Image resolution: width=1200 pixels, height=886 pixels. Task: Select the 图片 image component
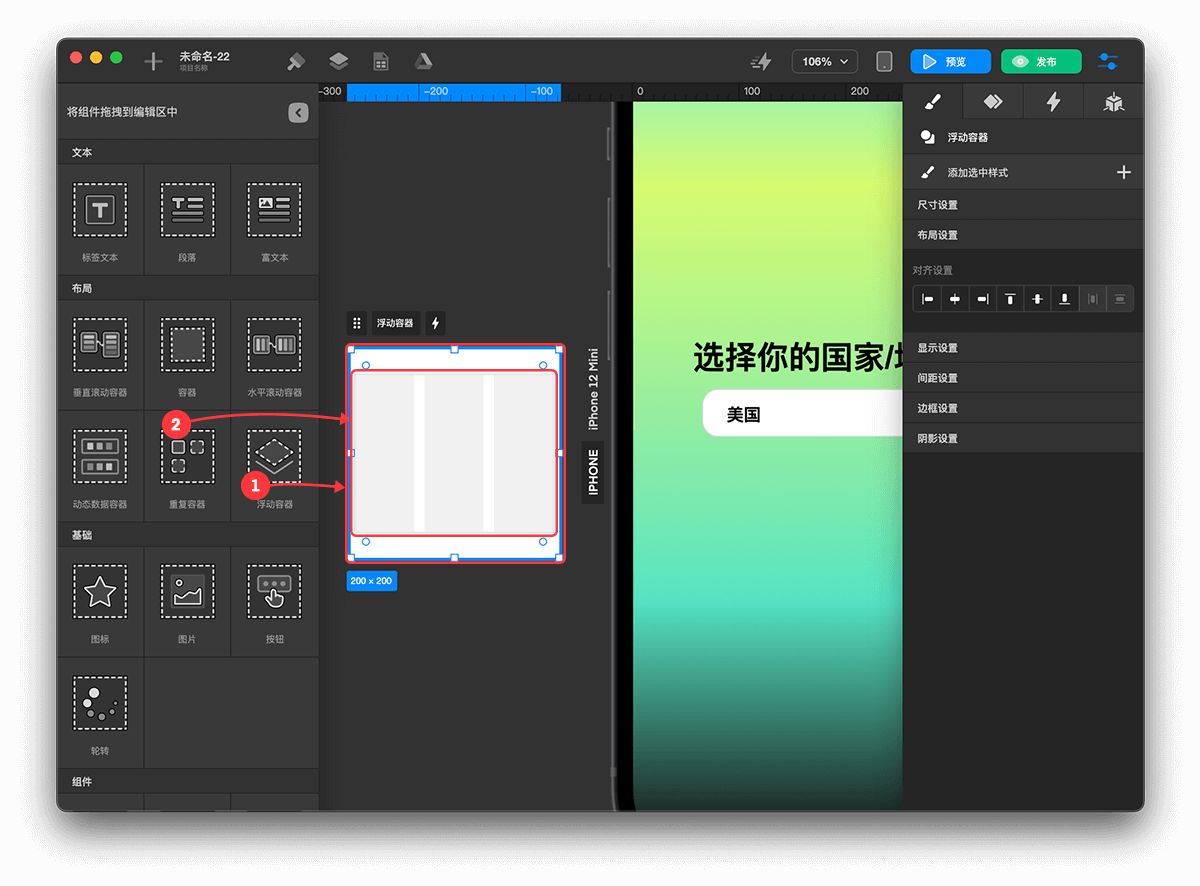coord(187,602)
